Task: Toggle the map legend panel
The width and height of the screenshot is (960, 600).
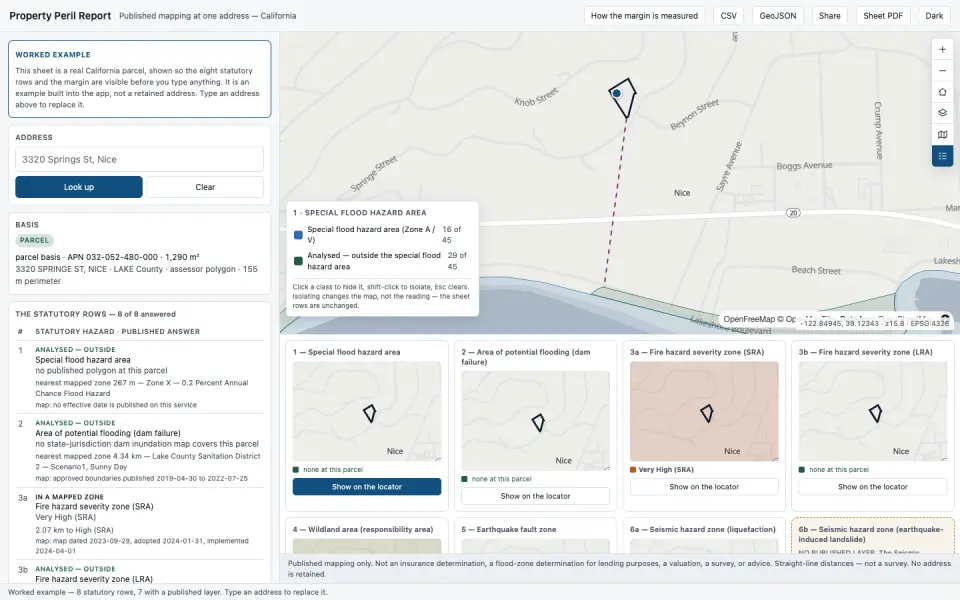Action: click(942, 156)
